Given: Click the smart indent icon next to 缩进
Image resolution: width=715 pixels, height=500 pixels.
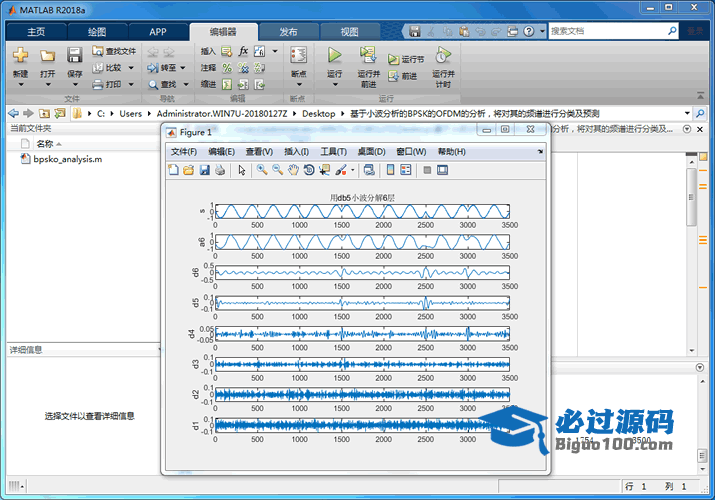Looking at the screenshot, I should coord(227,84).
